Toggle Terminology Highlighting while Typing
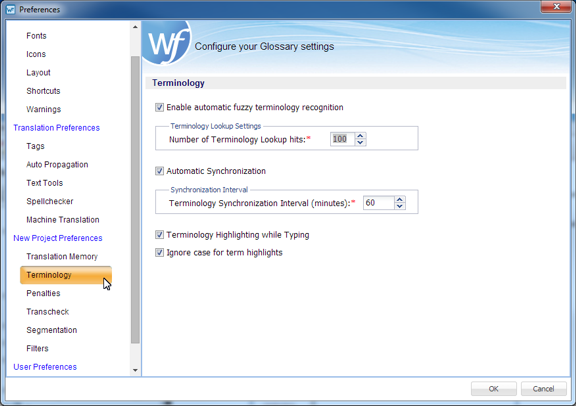Screen dimensions: 576x406 pyautogui.click(x=159, y=235)
